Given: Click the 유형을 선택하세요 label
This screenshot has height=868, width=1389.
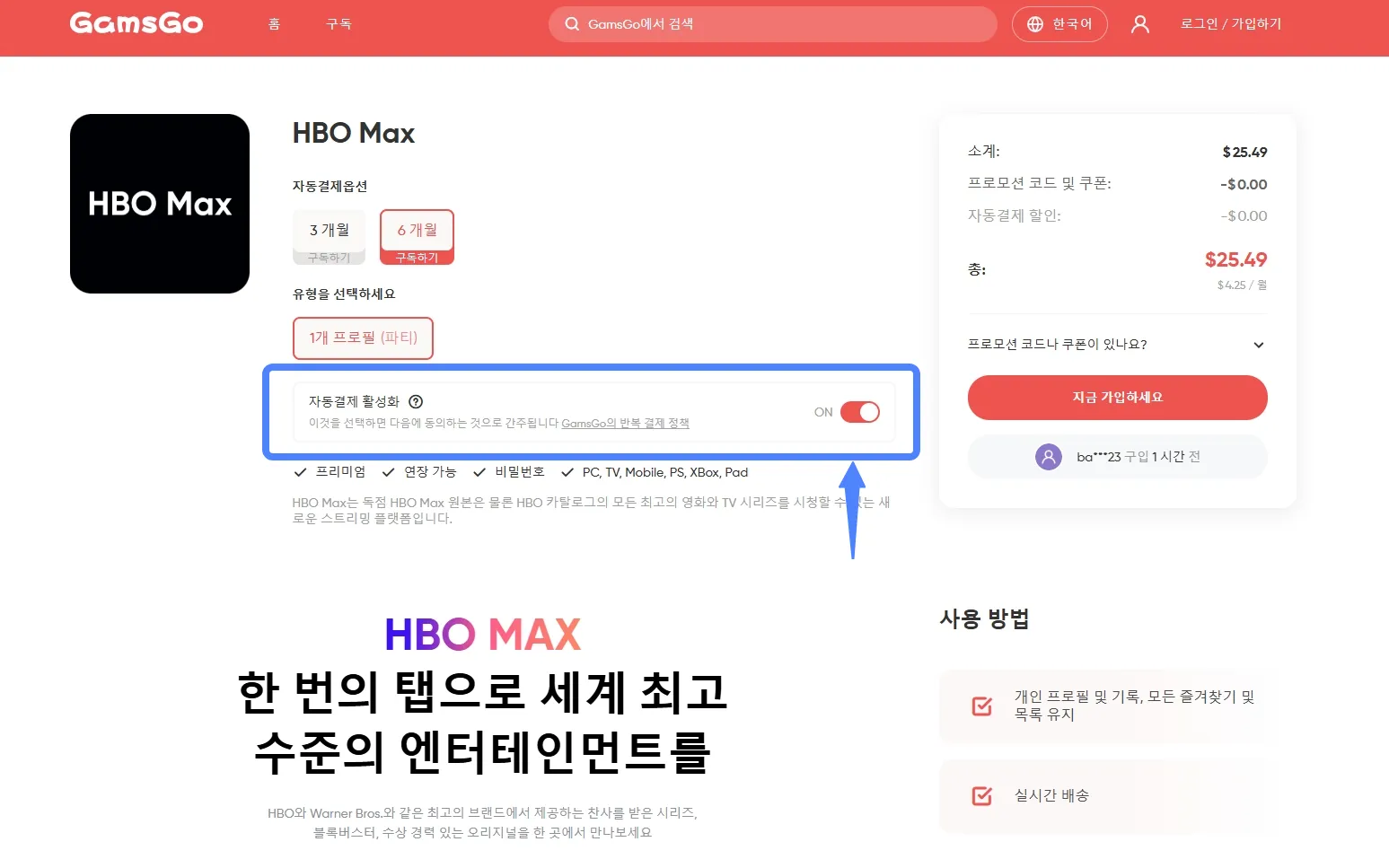Looking at the screenshot, I should [x=344, y=294].
